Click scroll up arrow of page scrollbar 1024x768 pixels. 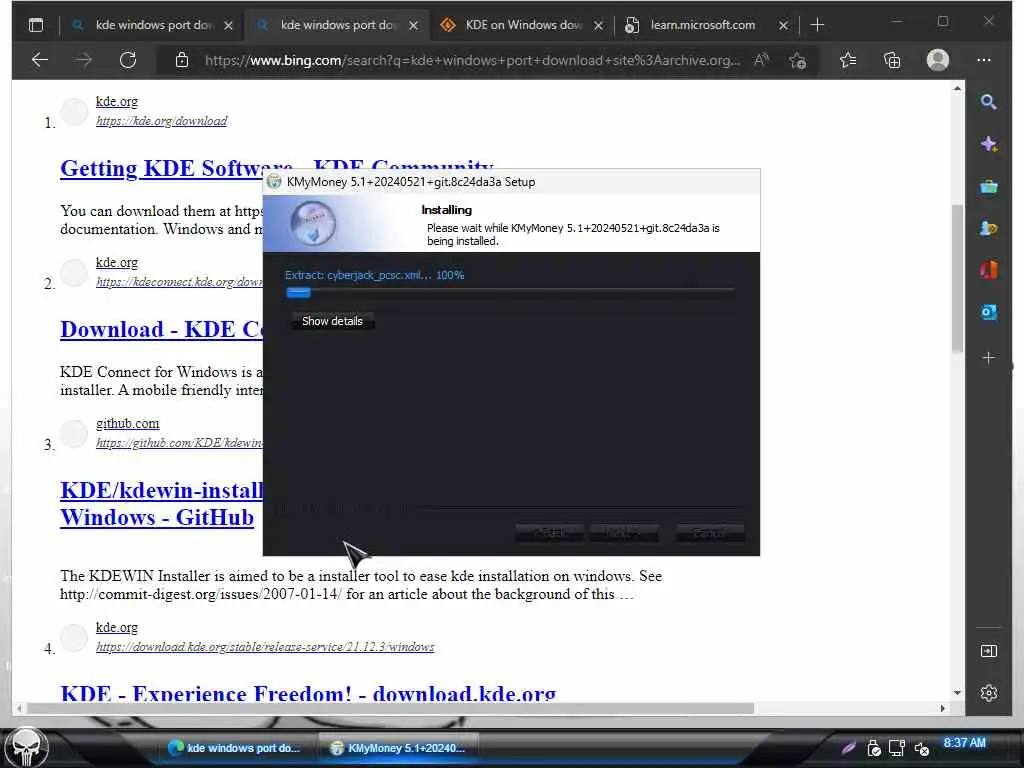click(957, 88)
